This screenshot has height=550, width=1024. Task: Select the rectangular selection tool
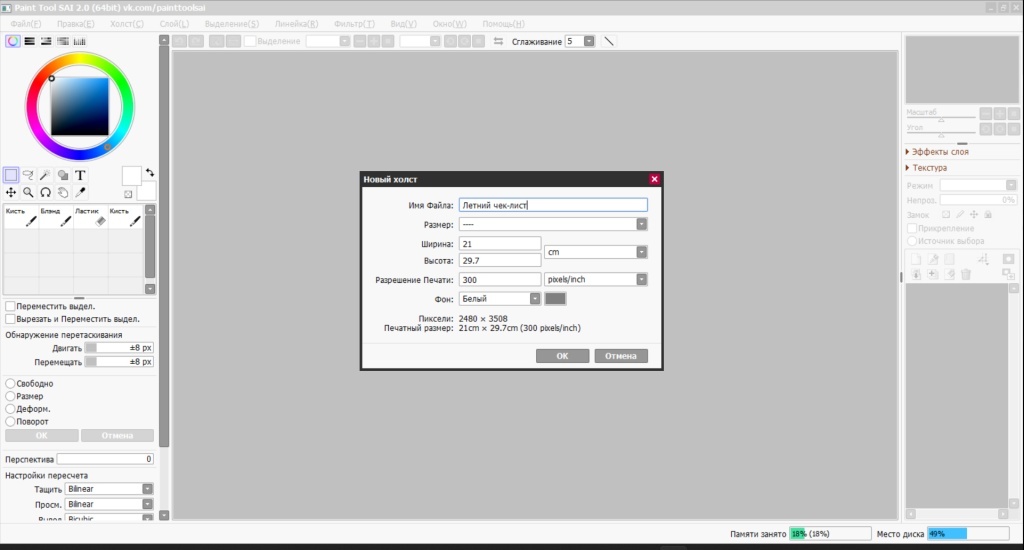(11, 175)
